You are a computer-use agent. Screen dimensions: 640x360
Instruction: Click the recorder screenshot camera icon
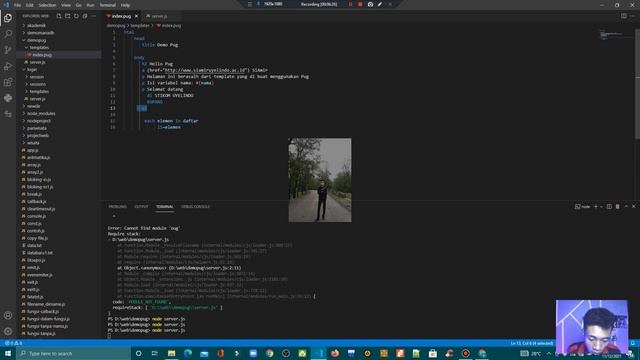[370, 4]
